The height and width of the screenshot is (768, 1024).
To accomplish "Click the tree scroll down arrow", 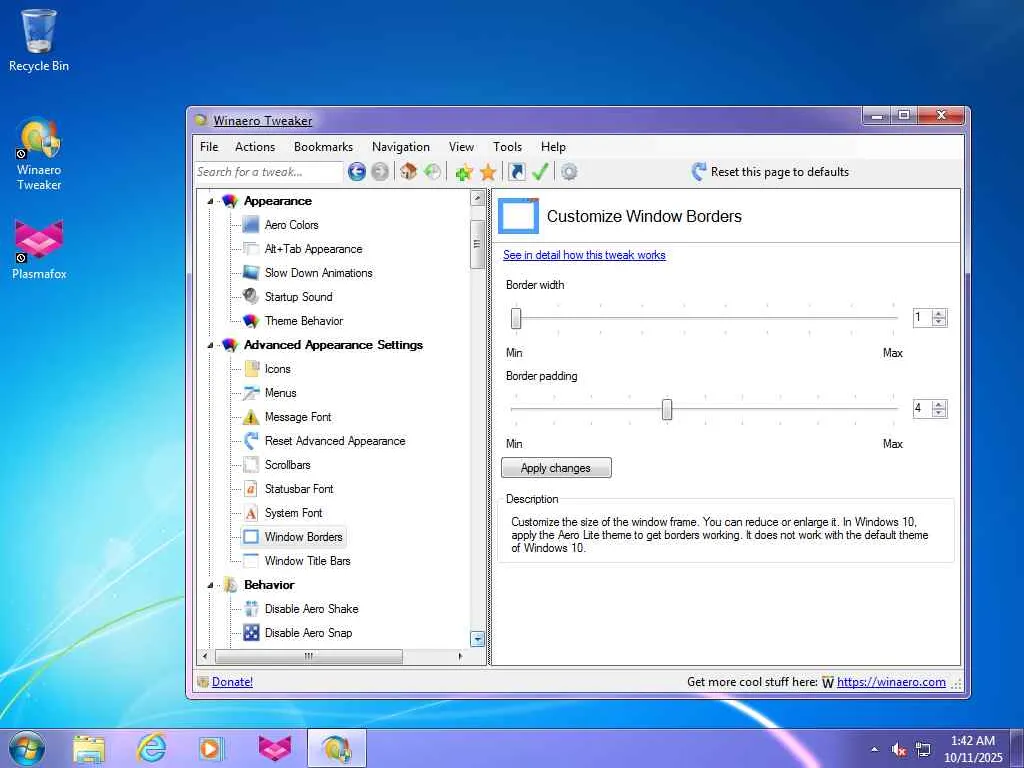I will [477, 639].
